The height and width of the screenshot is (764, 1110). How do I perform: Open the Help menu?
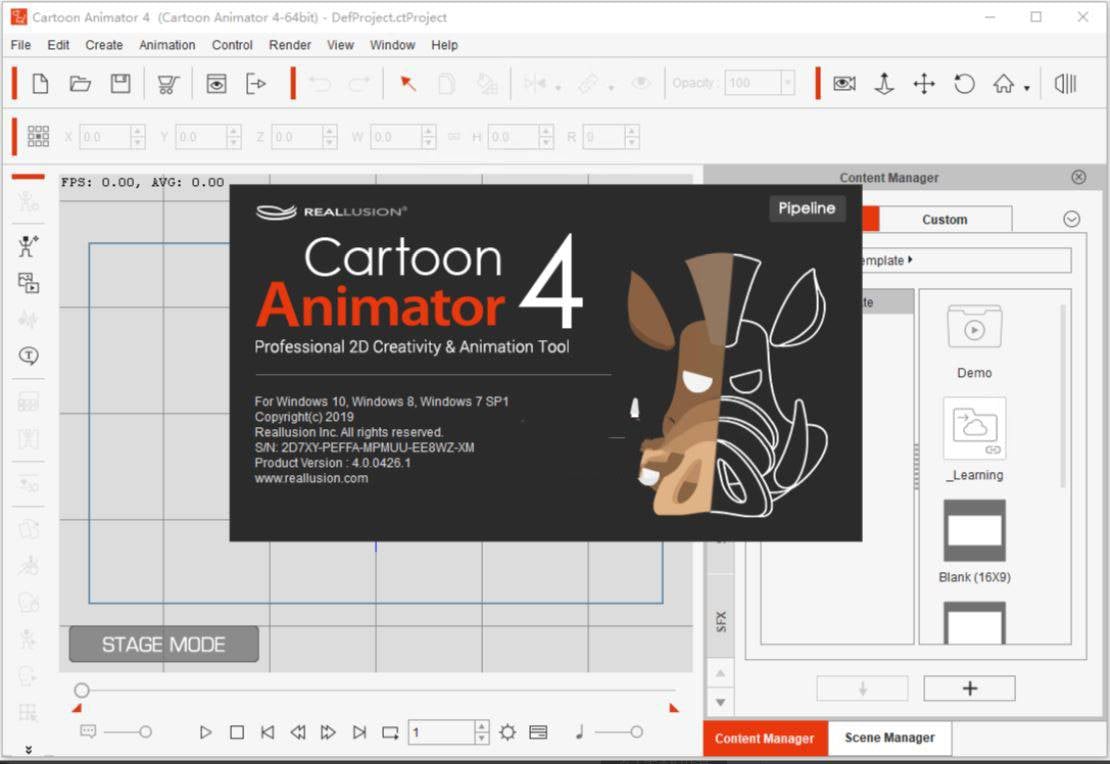pos(444,45)
